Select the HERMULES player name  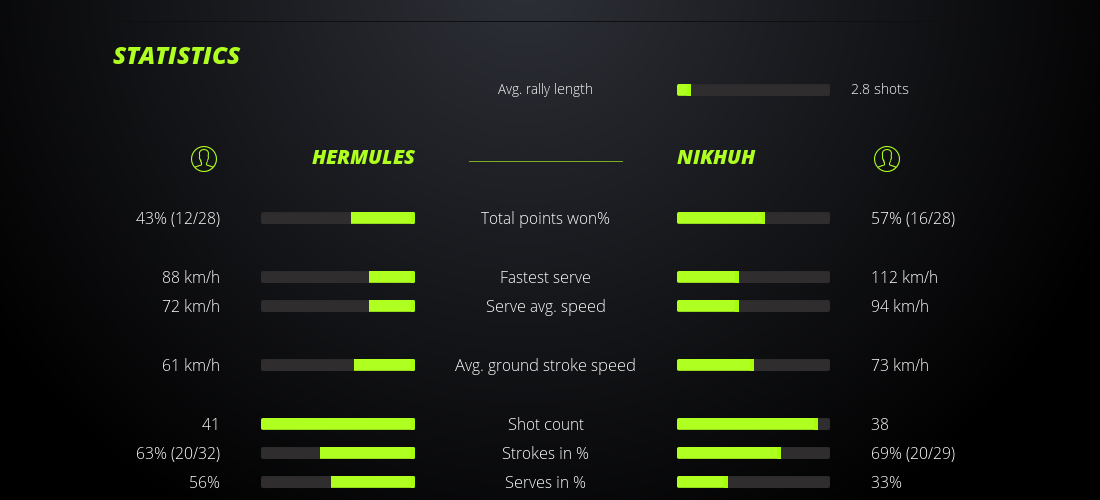(363, 157)
